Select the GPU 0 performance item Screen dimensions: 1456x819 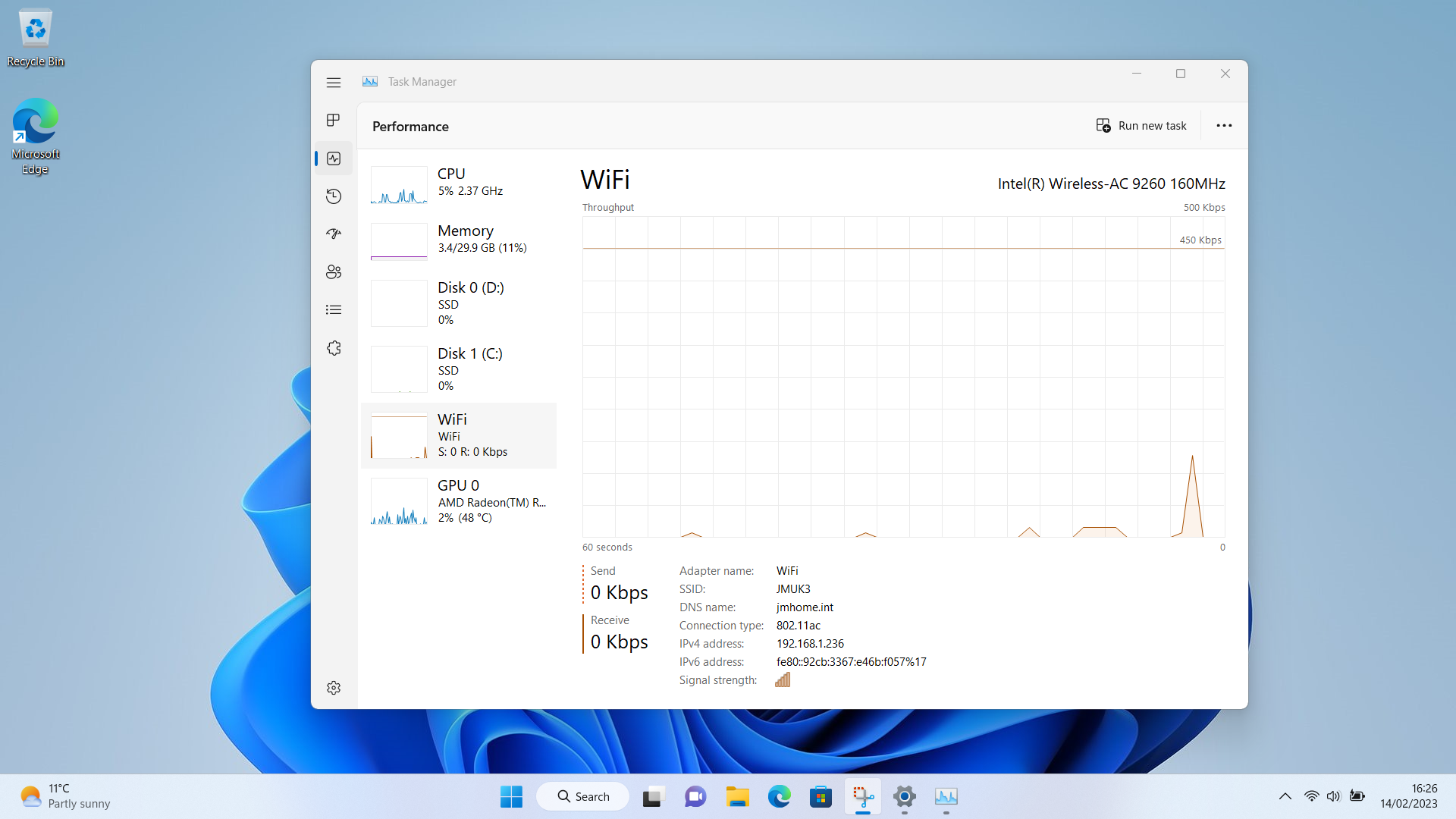coord(459,501)
